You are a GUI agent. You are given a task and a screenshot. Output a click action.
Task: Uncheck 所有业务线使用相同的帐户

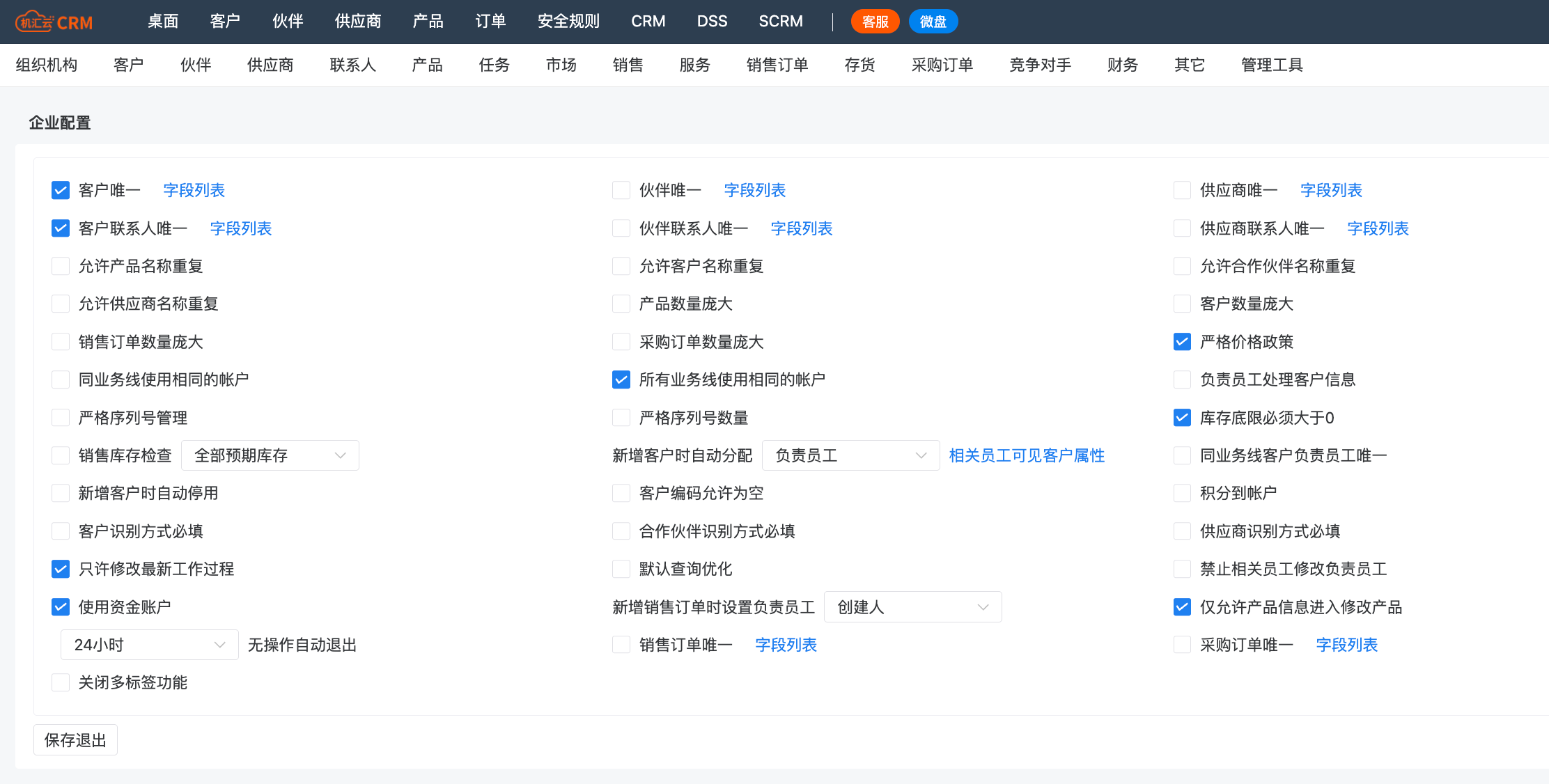click(621, 379)
